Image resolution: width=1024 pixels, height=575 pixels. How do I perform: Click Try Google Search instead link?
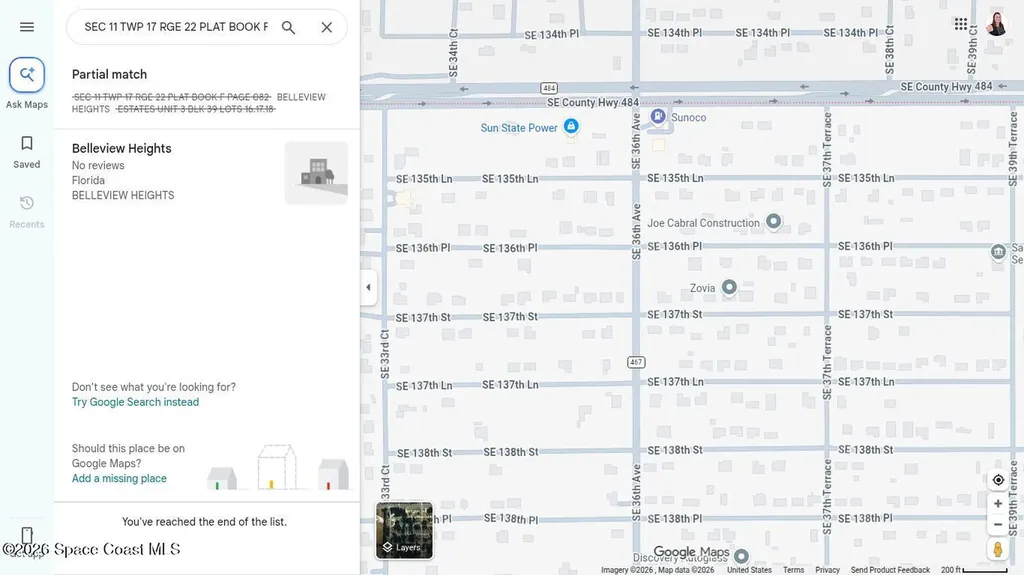click(x=135, y=402)
